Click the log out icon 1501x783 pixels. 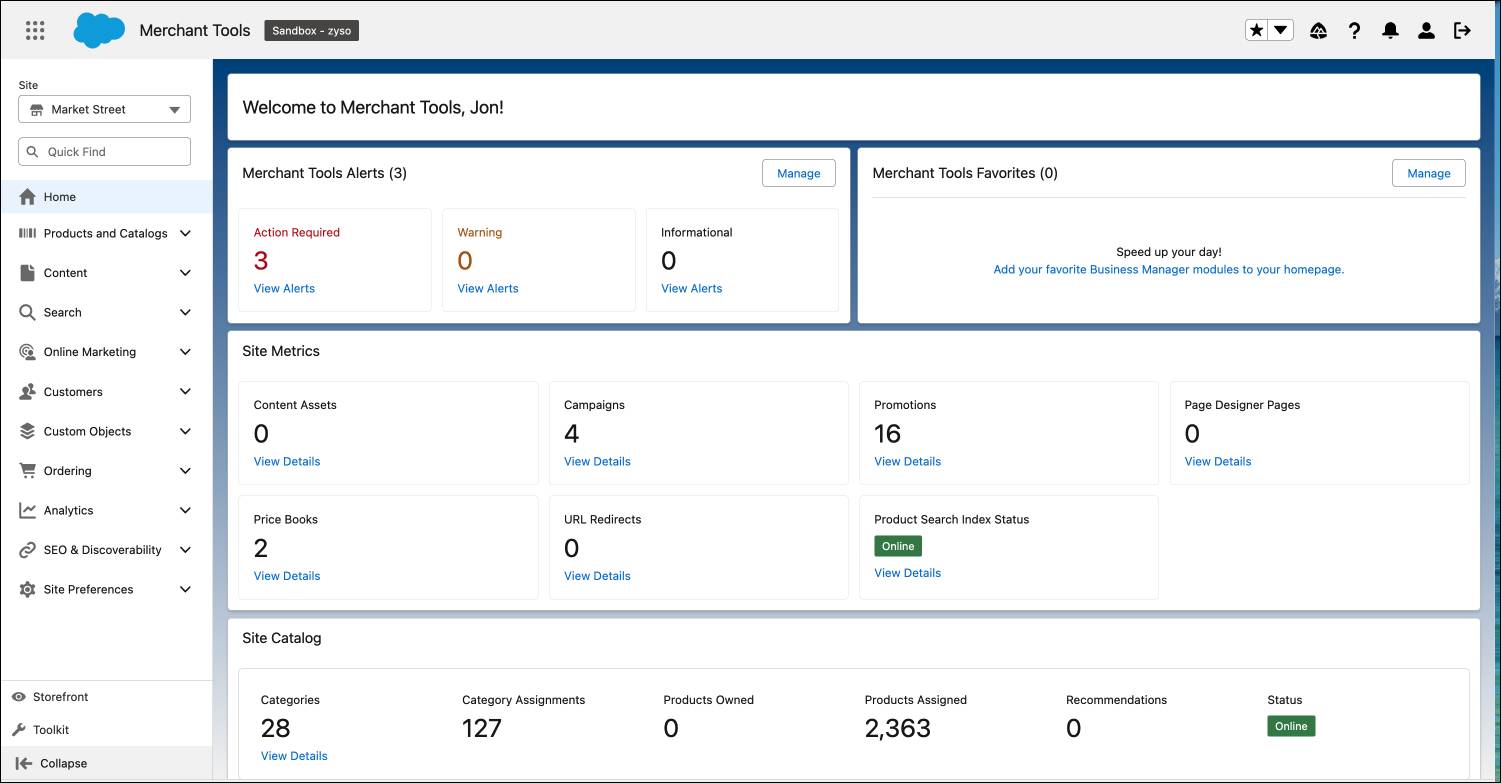coord(1462,31)
